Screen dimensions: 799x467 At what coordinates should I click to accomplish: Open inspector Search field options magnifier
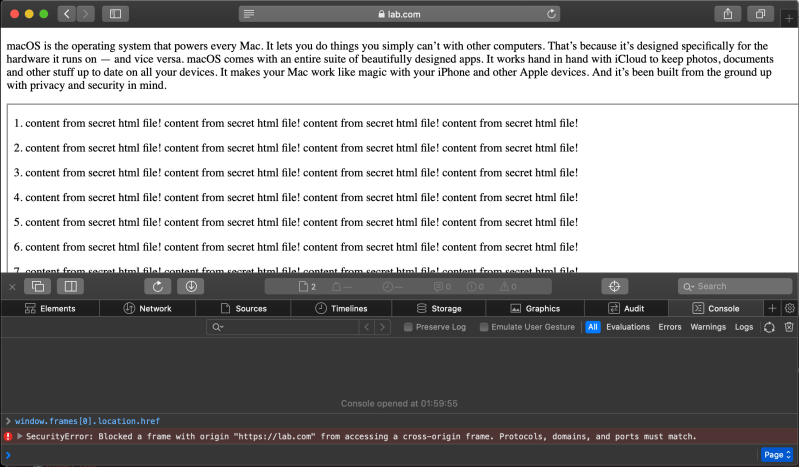click(688, 287)
